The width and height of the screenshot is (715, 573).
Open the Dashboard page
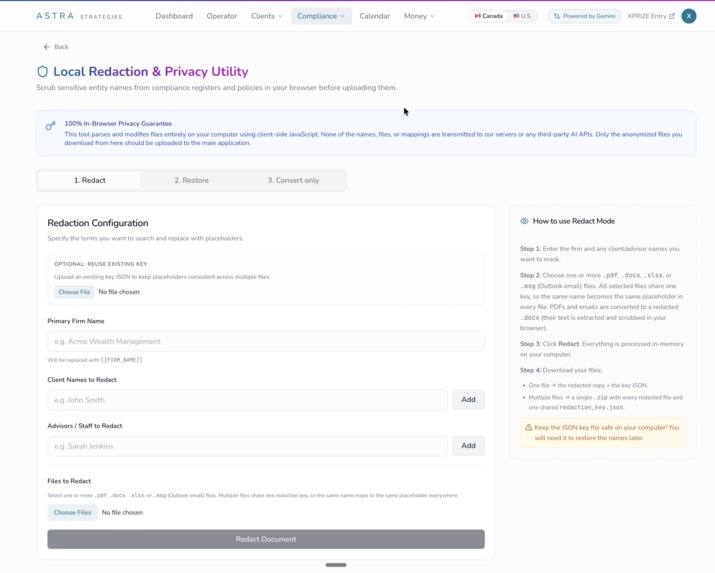tap(174, 16)
